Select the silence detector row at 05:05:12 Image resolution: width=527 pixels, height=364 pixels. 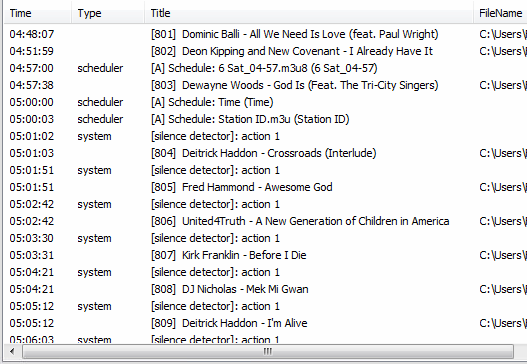[x=266, y=306]
